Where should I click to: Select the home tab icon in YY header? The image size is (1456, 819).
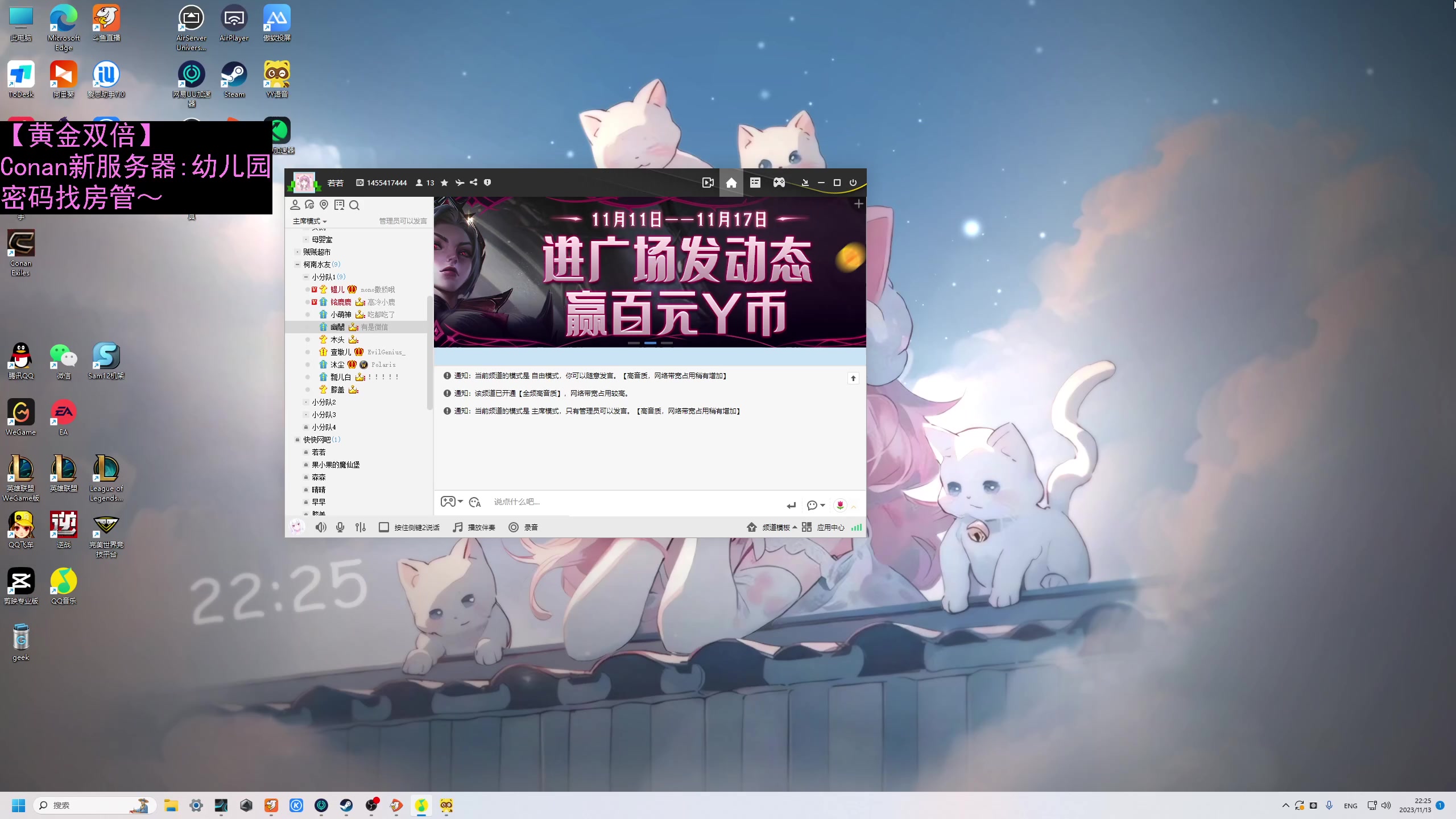pyautogui.click(x=731, y=183)
